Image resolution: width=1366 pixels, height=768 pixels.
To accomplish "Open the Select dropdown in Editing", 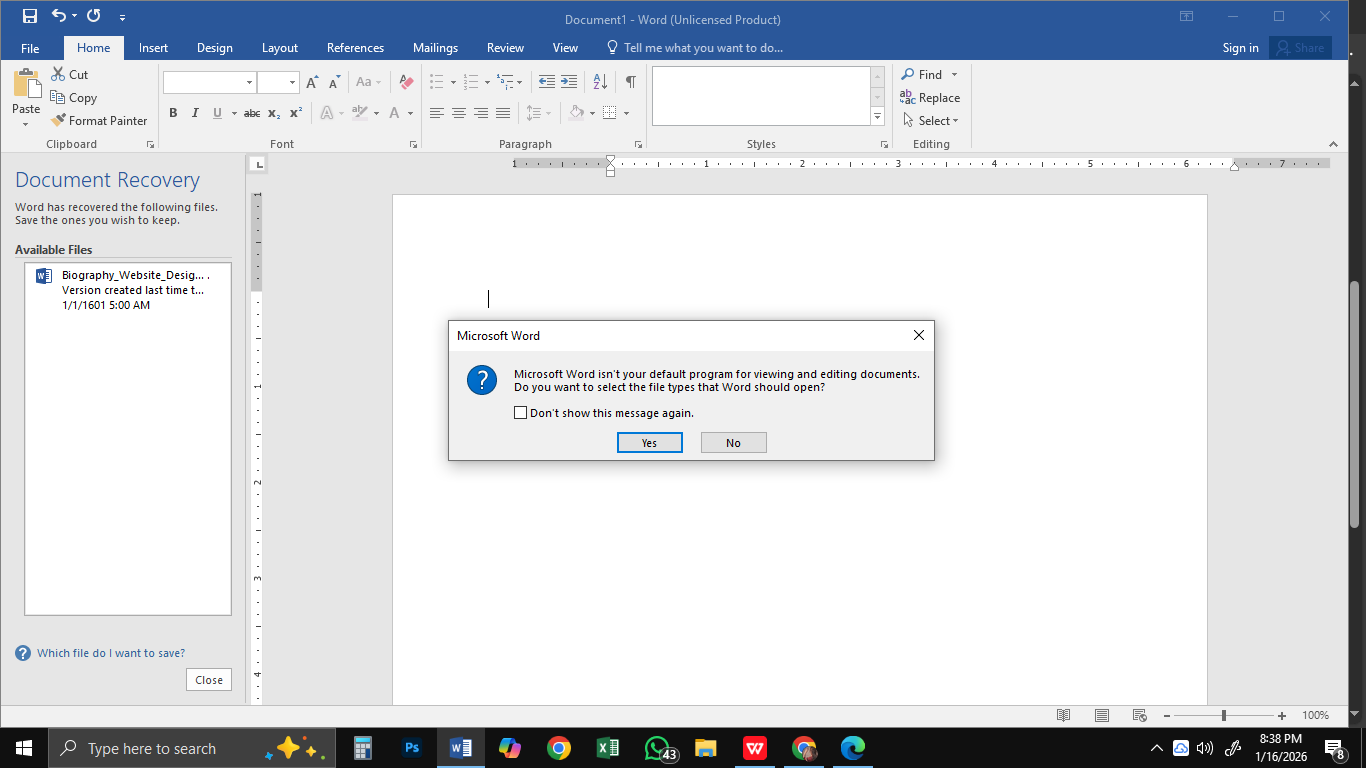I will (x=931, y=121).
